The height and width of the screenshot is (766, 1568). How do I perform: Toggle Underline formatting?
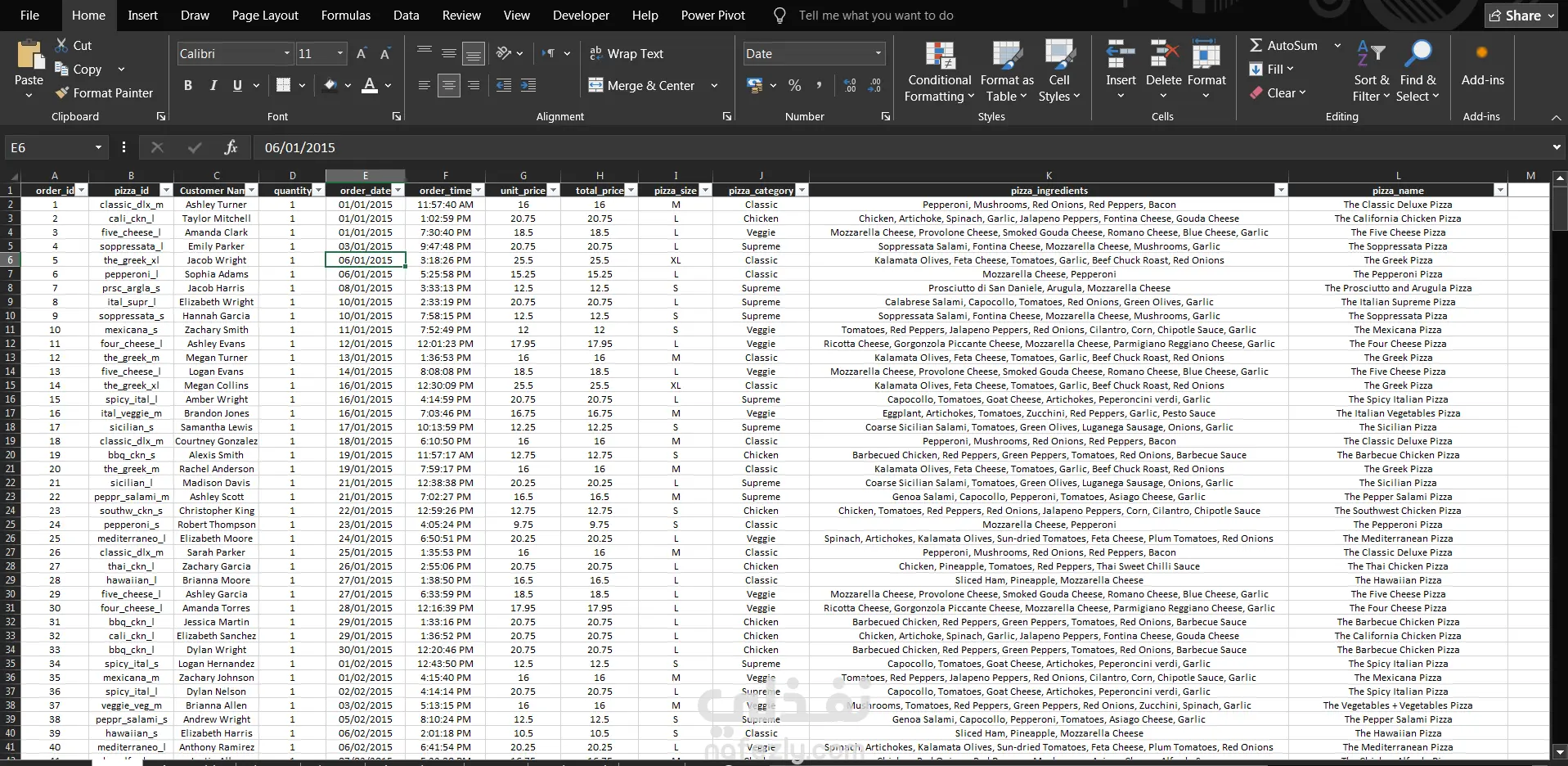tap(237, 85)
